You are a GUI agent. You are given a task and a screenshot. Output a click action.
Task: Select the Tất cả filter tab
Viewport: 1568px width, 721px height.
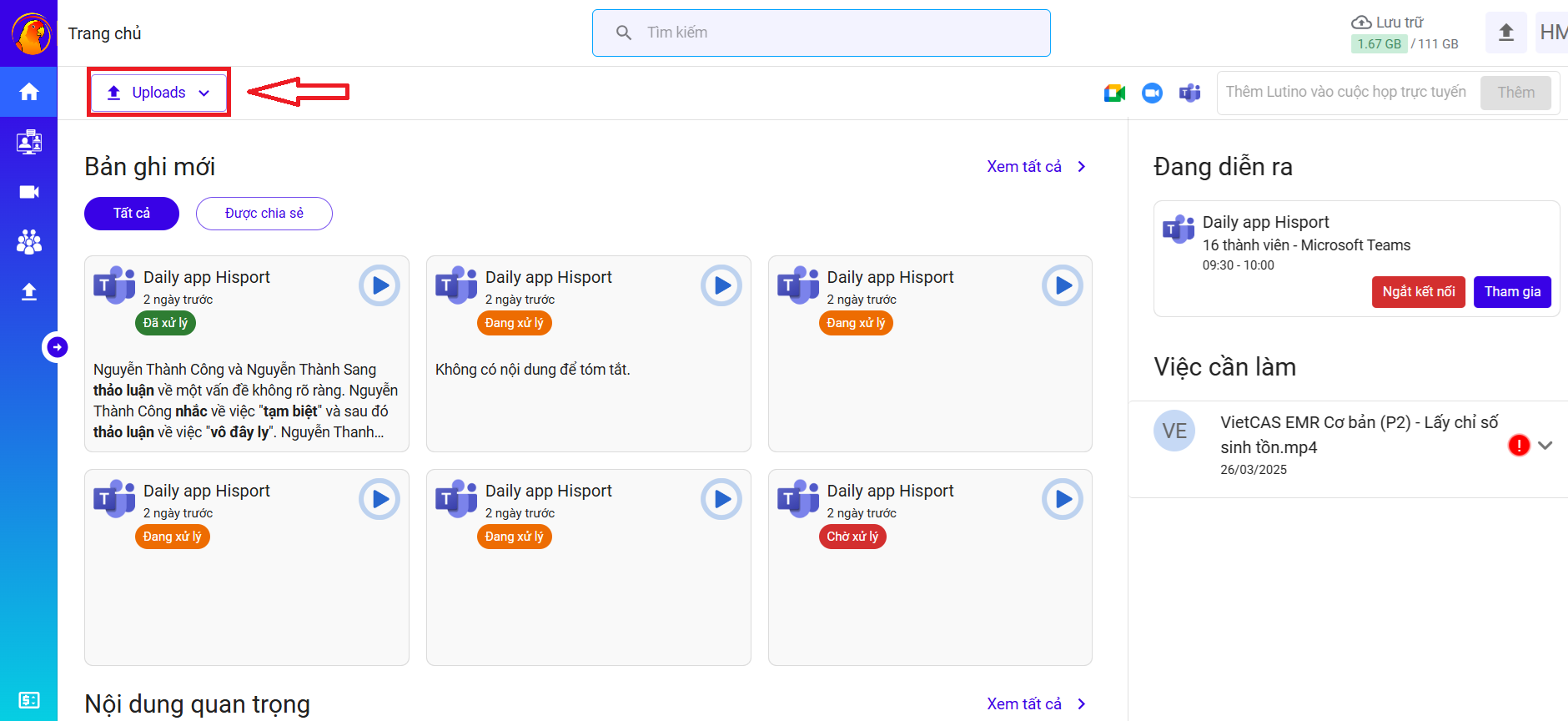click(132, 214)
